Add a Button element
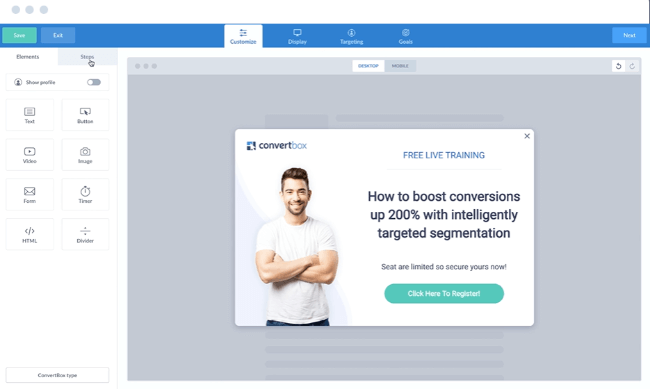 click(85, 115)
